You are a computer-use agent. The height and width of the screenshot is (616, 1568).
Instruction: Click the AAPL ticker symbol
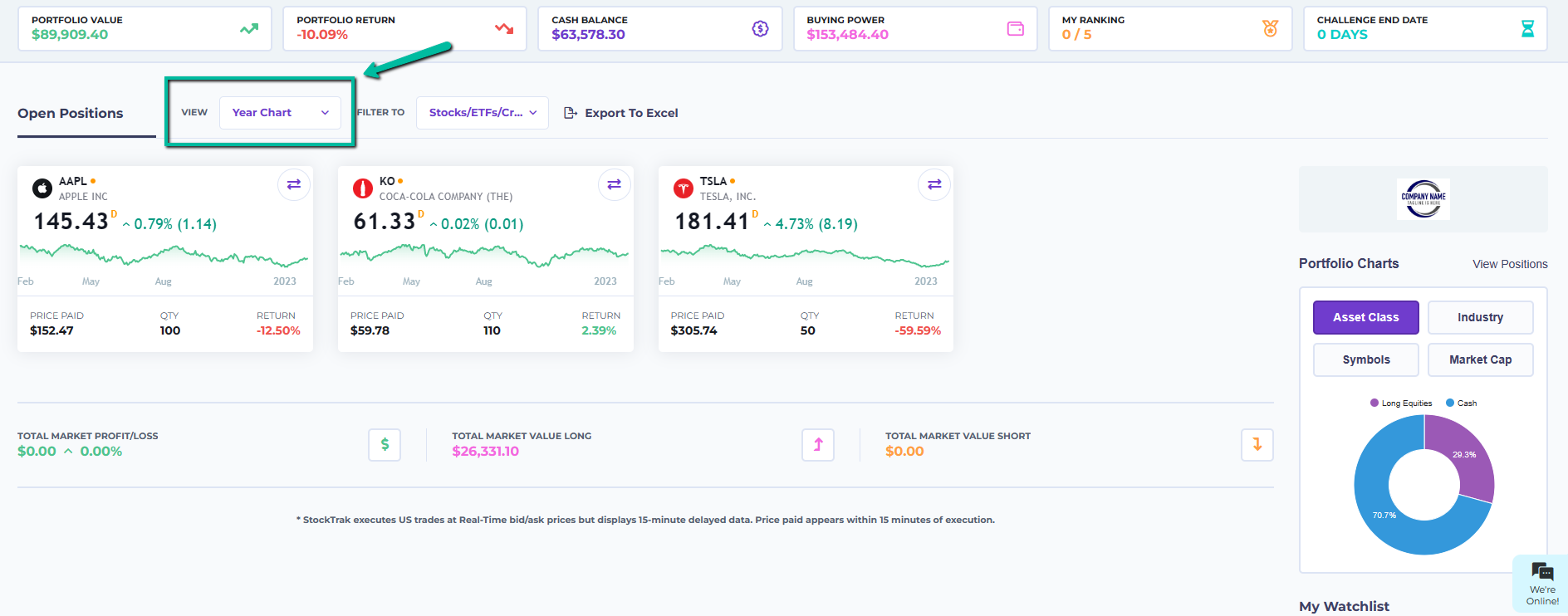tap(72, 181)
